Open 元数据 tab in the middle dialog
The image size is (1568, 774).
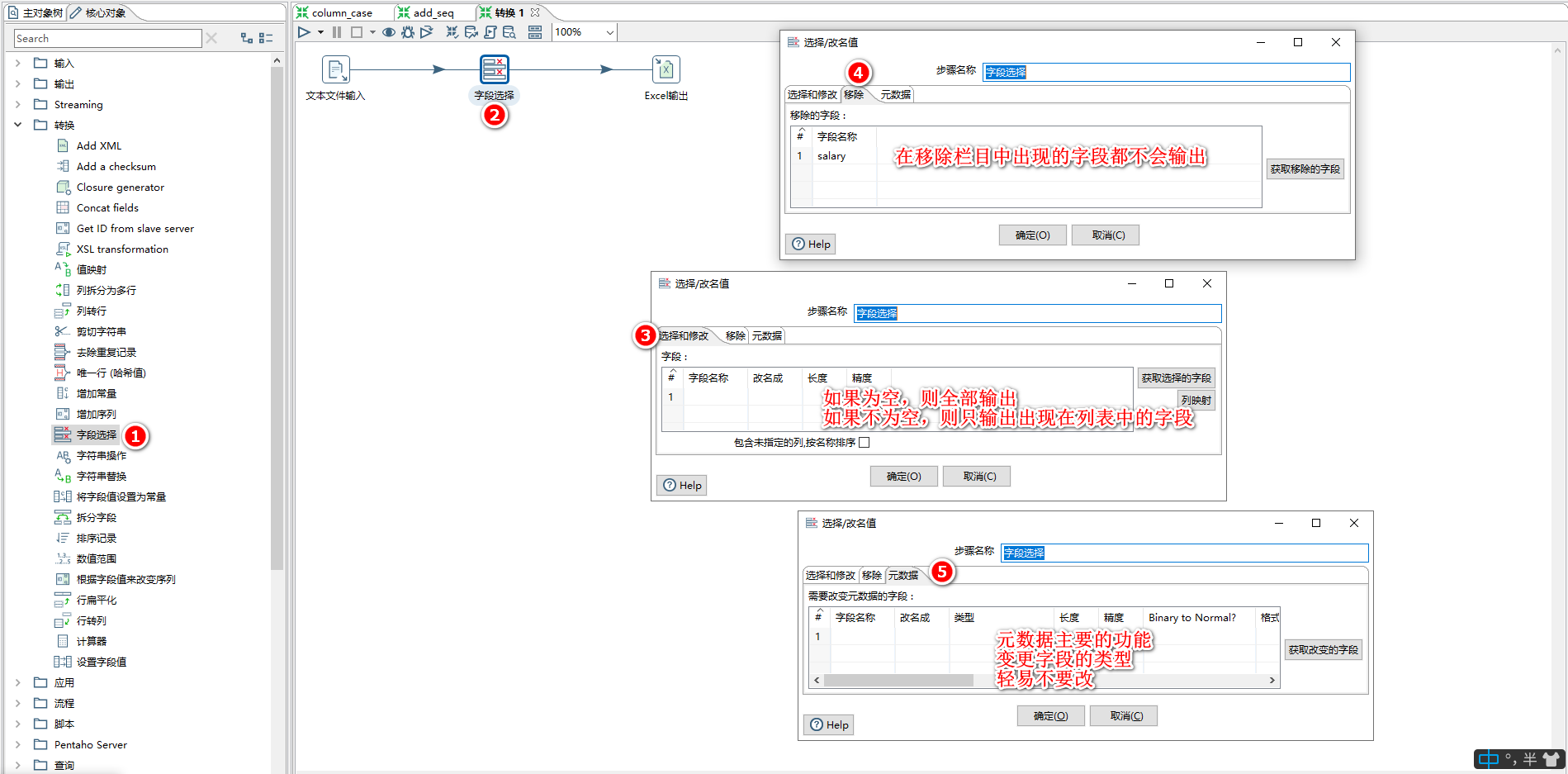pyautogui.click(x=767, y=335)
